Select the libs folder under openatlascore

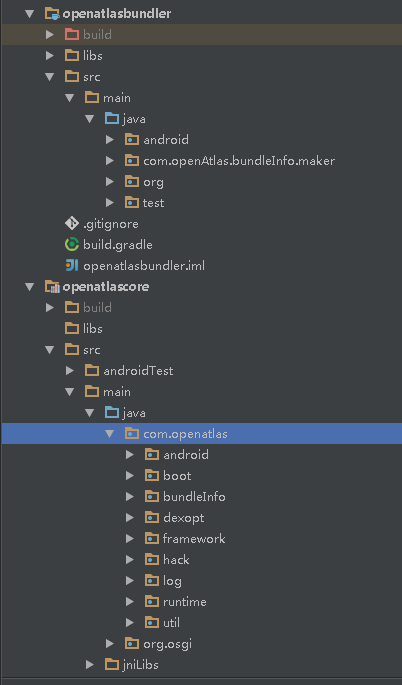click(93, 329)
